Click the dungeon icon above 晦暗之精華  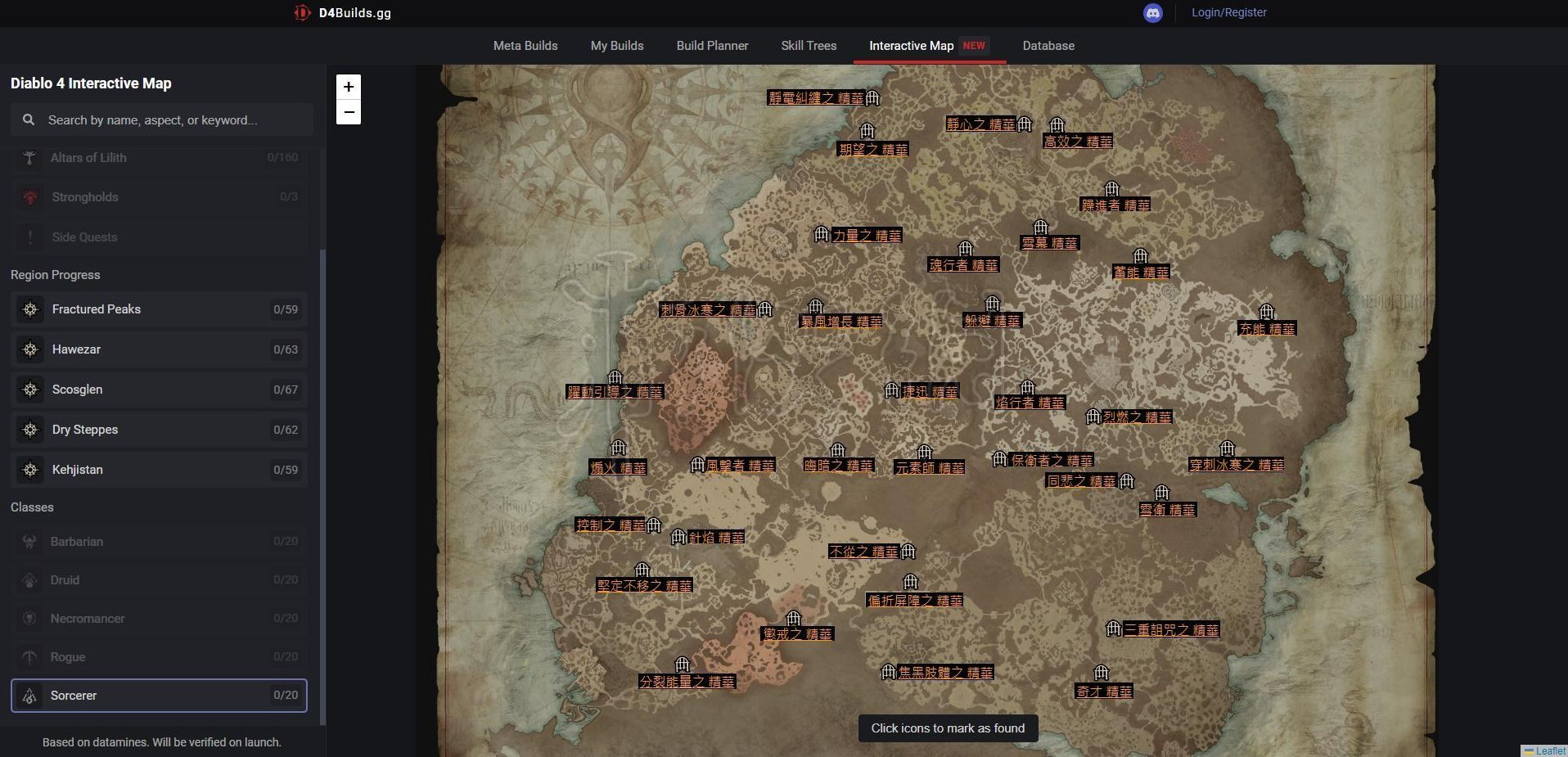[x=837, y=450]
